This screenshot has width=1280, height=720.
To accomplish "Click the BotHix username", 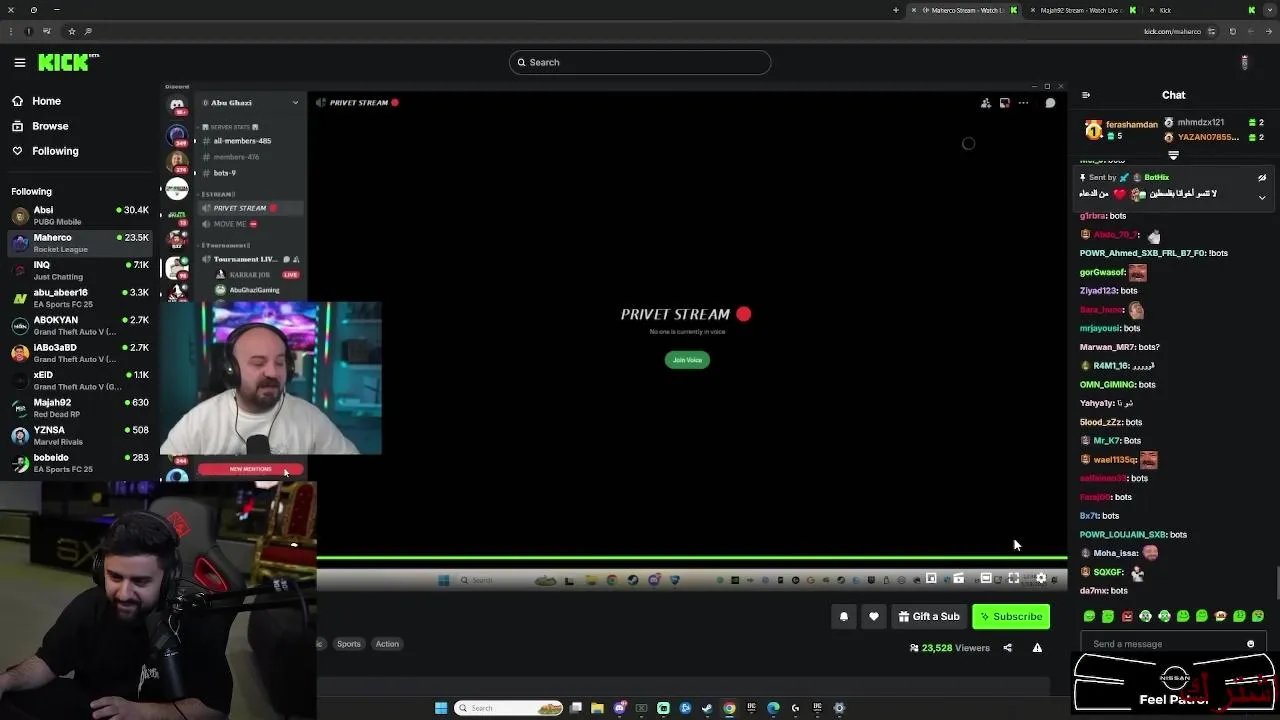I will click(x=1156, y=178).
